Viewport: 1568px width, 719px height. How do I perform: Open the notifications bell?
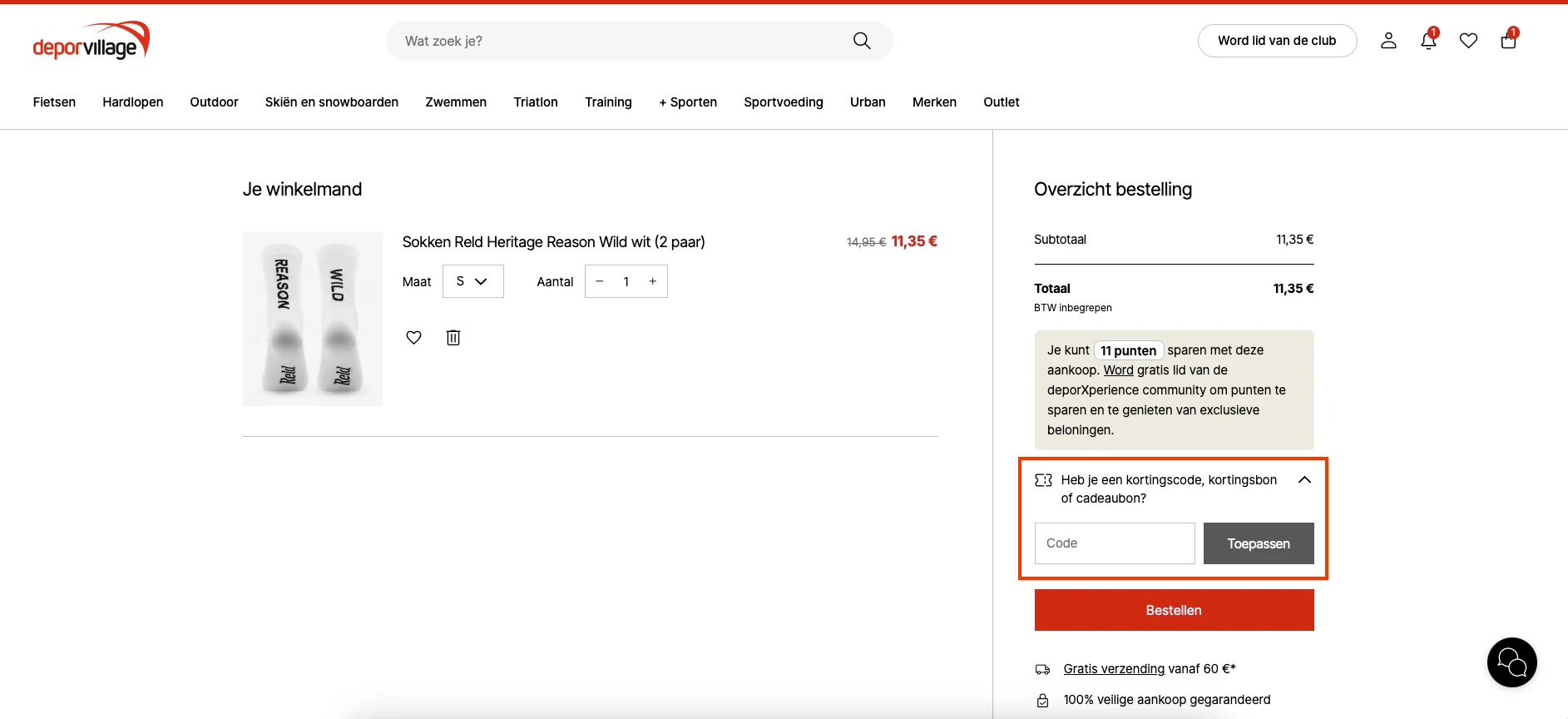[x=1429, y=40]
